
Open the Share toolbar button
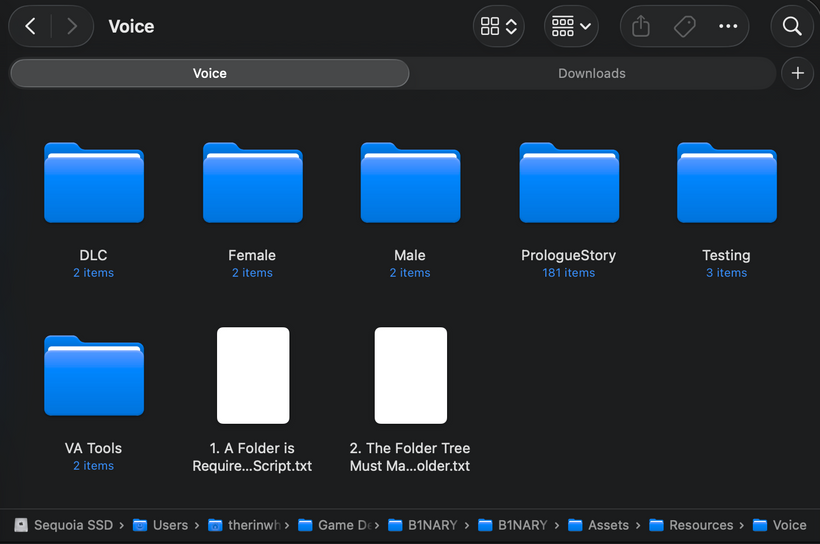click(x=641, y=27)
